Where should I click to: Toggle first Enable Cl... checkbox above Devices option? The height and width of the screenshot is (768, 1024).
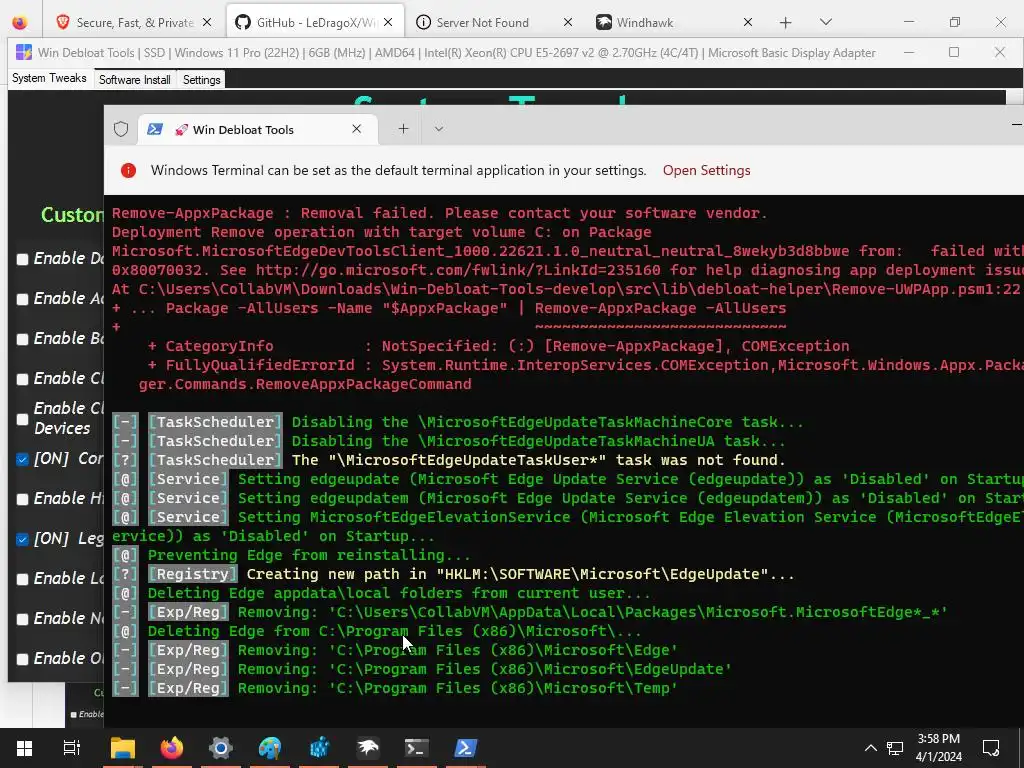pos(22,379)
